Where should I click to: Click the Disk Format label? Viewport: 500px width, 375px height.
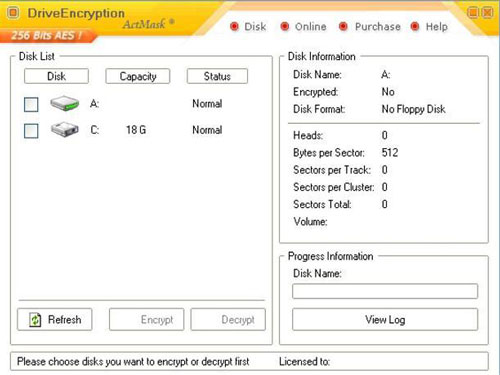[319, 109]
